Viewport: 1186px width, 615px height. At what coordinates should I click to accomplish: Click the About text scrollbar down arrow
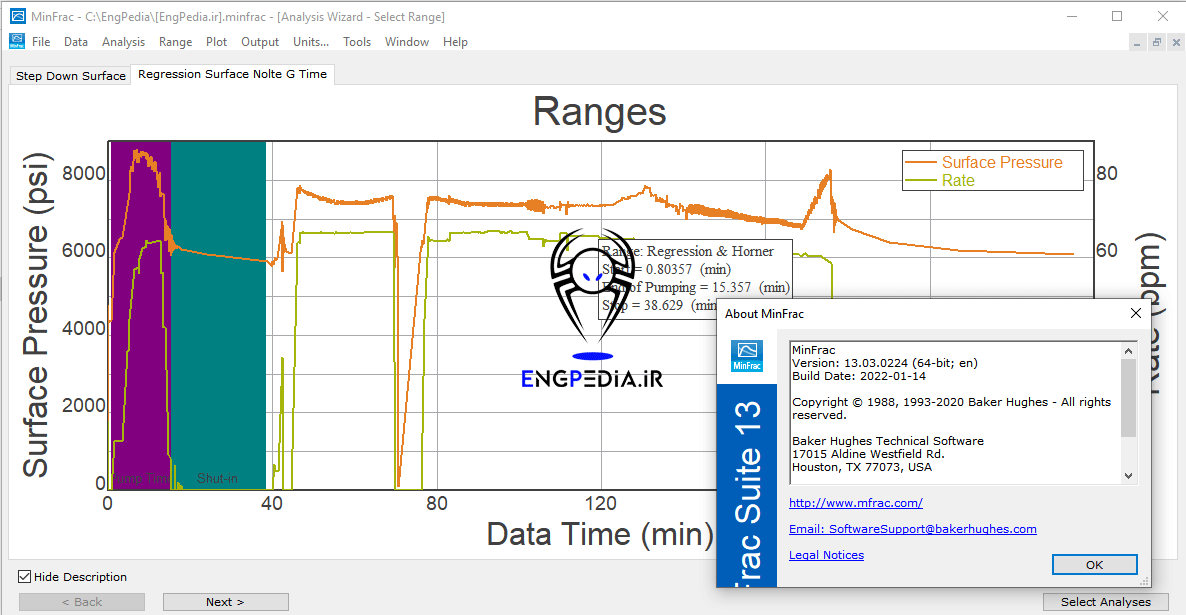pos(1129,476)
